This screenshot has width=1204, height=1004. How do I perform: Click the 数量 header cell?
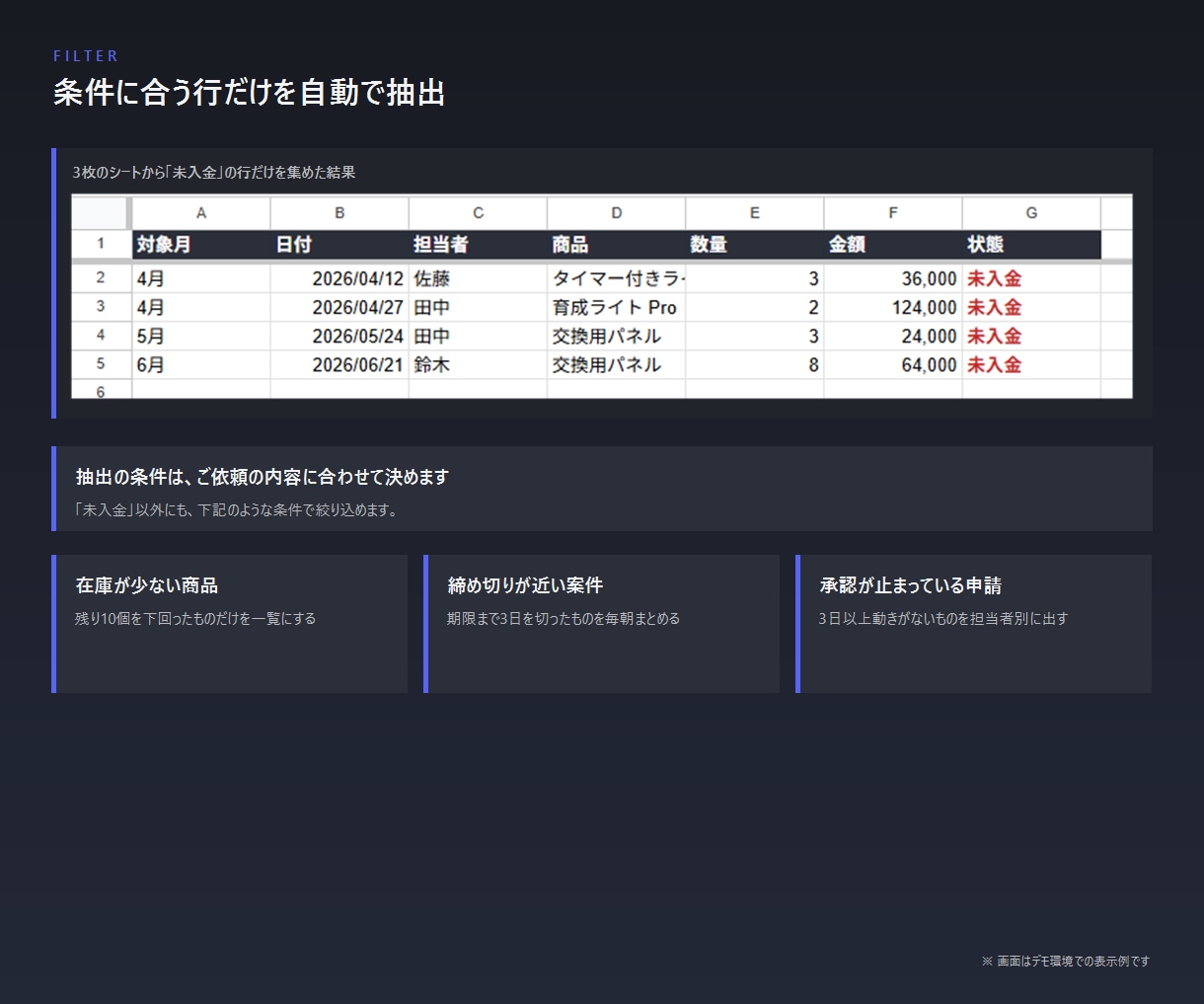click(x=755, y=244)
